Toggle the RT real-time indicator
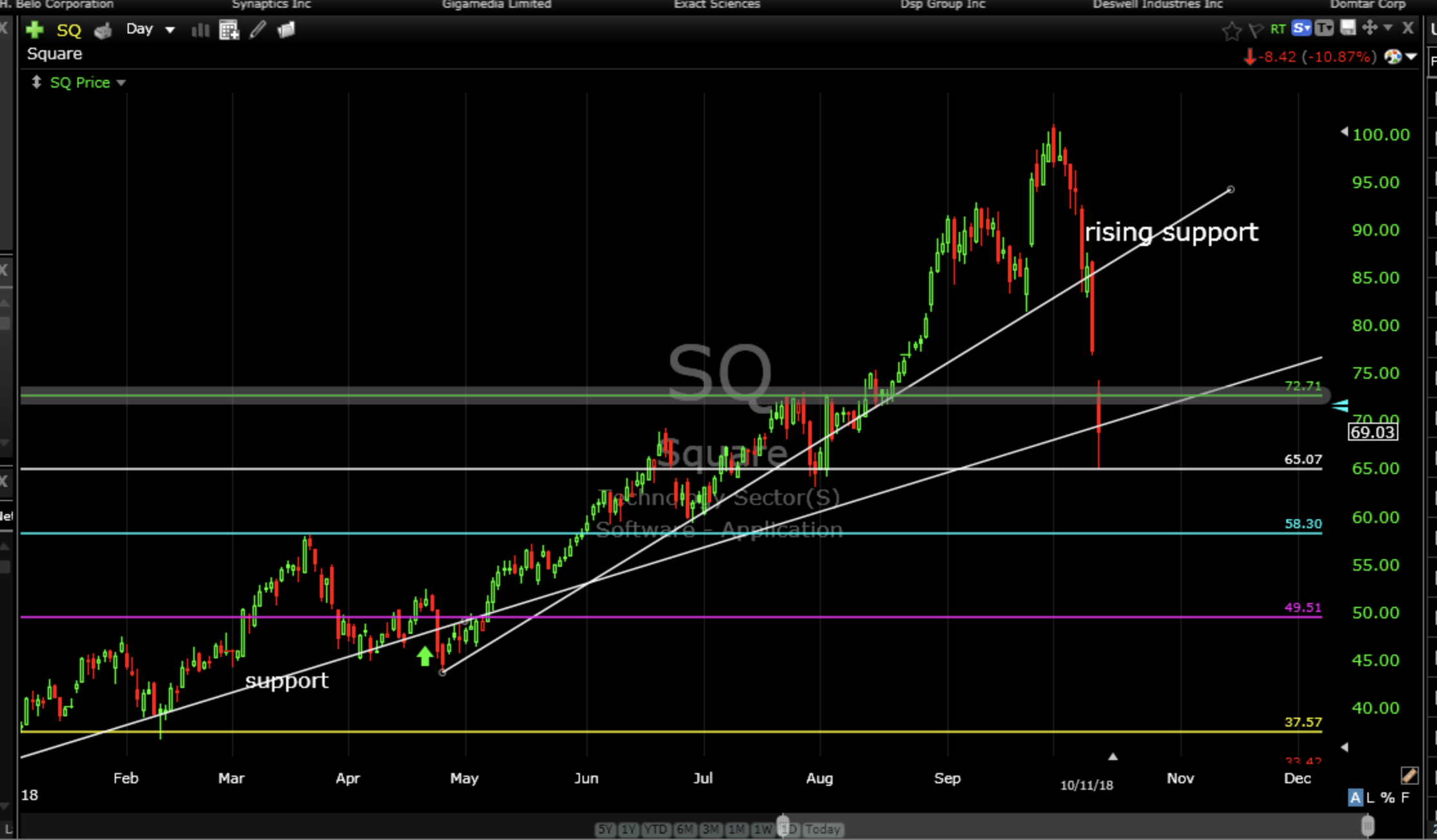 [1278, 29]
